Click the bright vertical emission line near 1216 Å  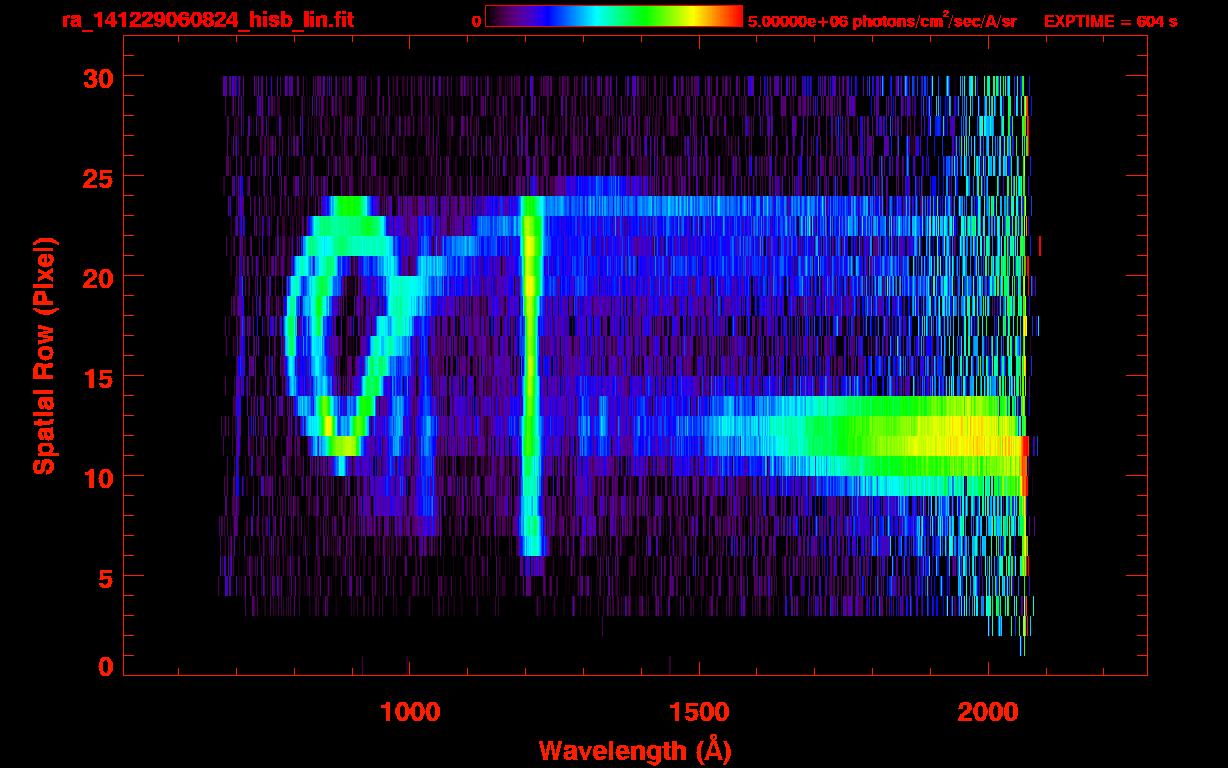[531, 375]
